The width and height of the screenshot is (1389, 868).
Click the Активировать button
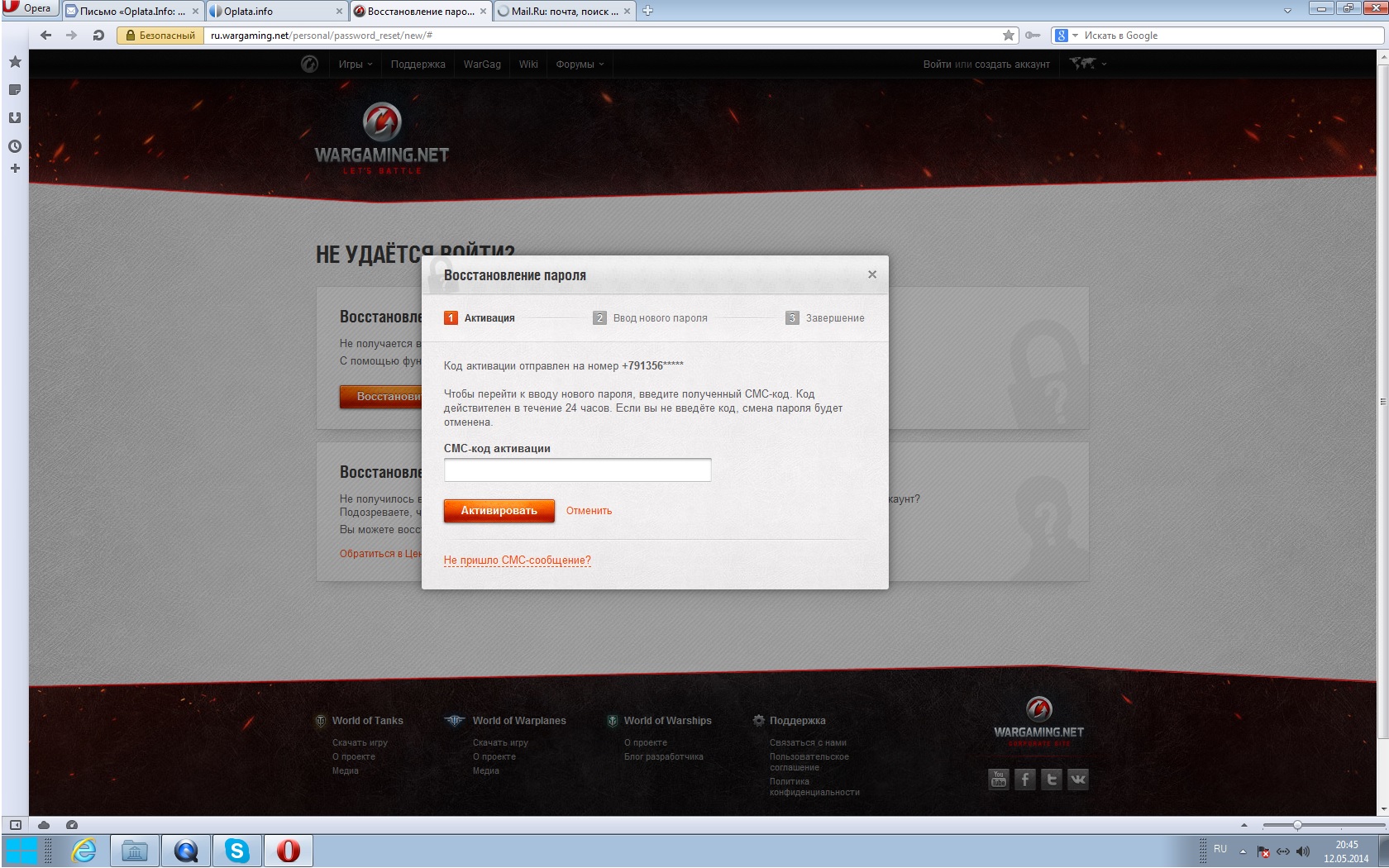click(x=499, y=511)
